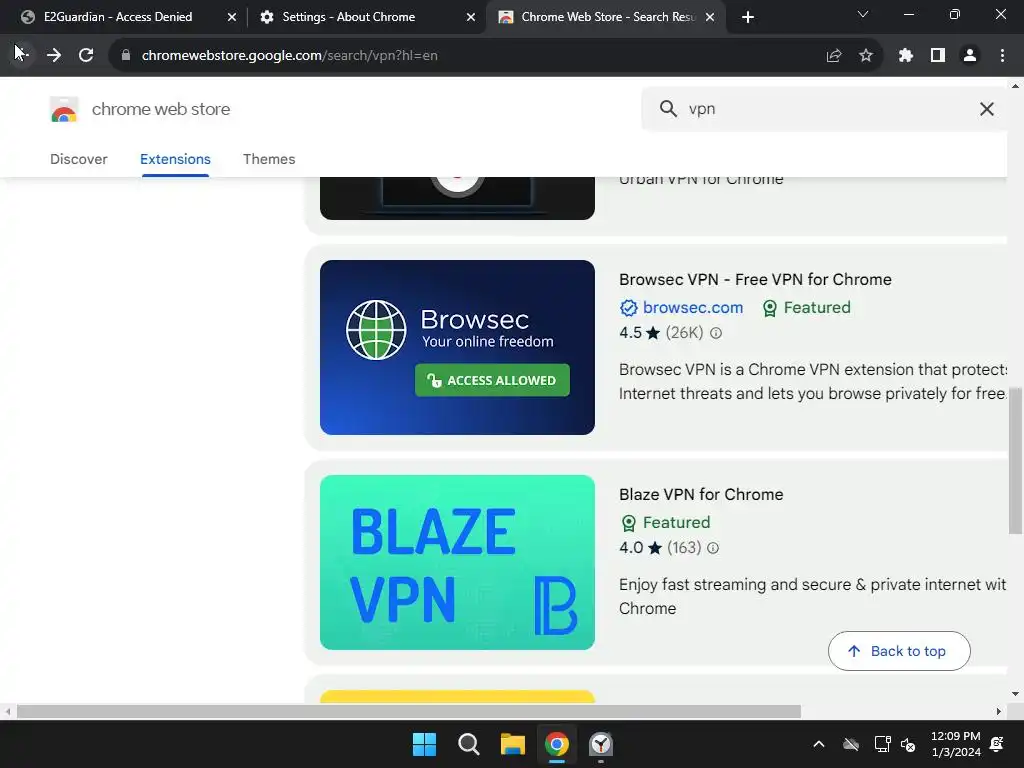
Task: Click the Browsec 4.5 star rating
Action: point(639,333)
